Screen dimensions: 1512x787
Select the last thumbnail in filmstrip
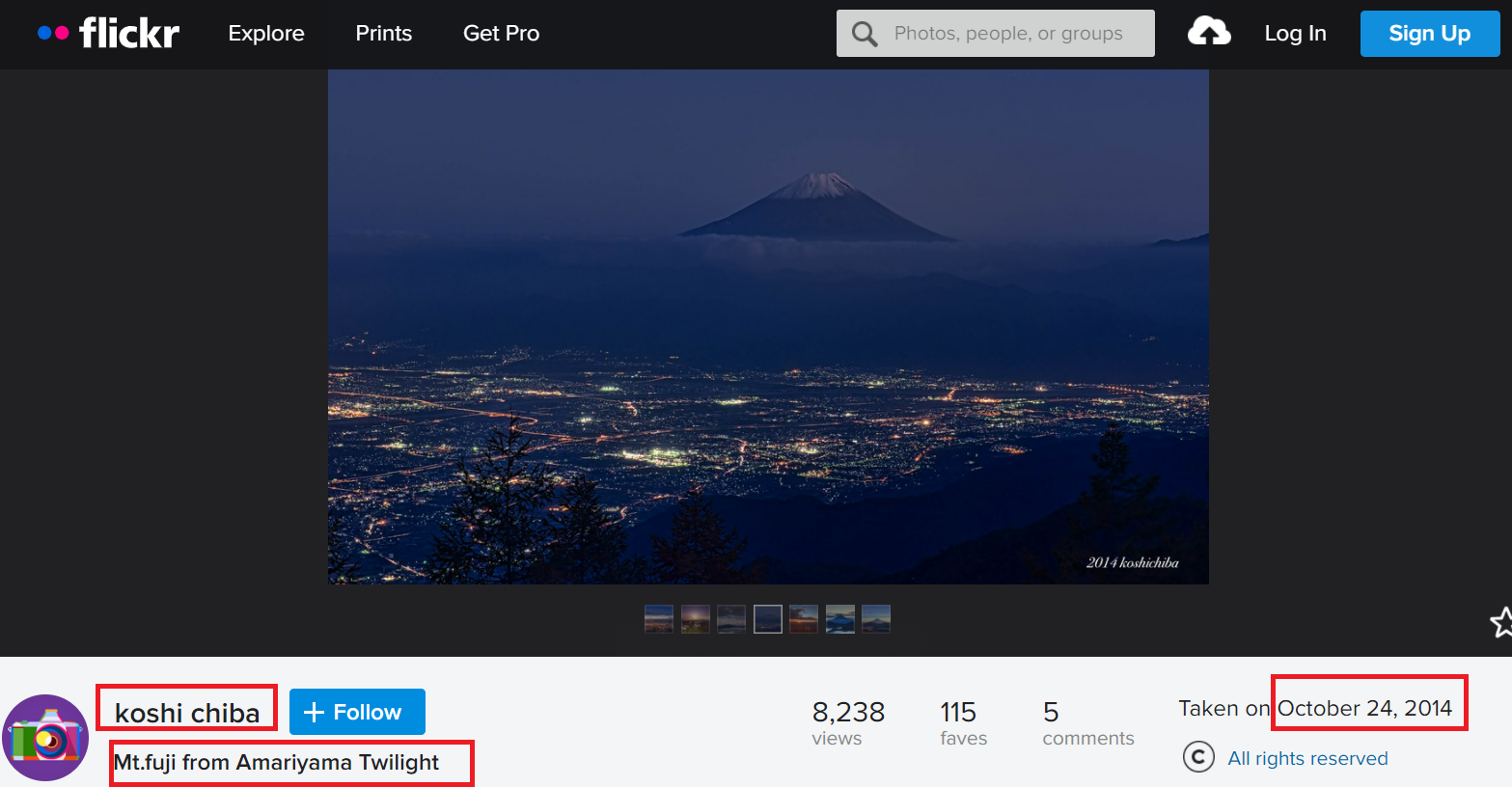[875, 619]
